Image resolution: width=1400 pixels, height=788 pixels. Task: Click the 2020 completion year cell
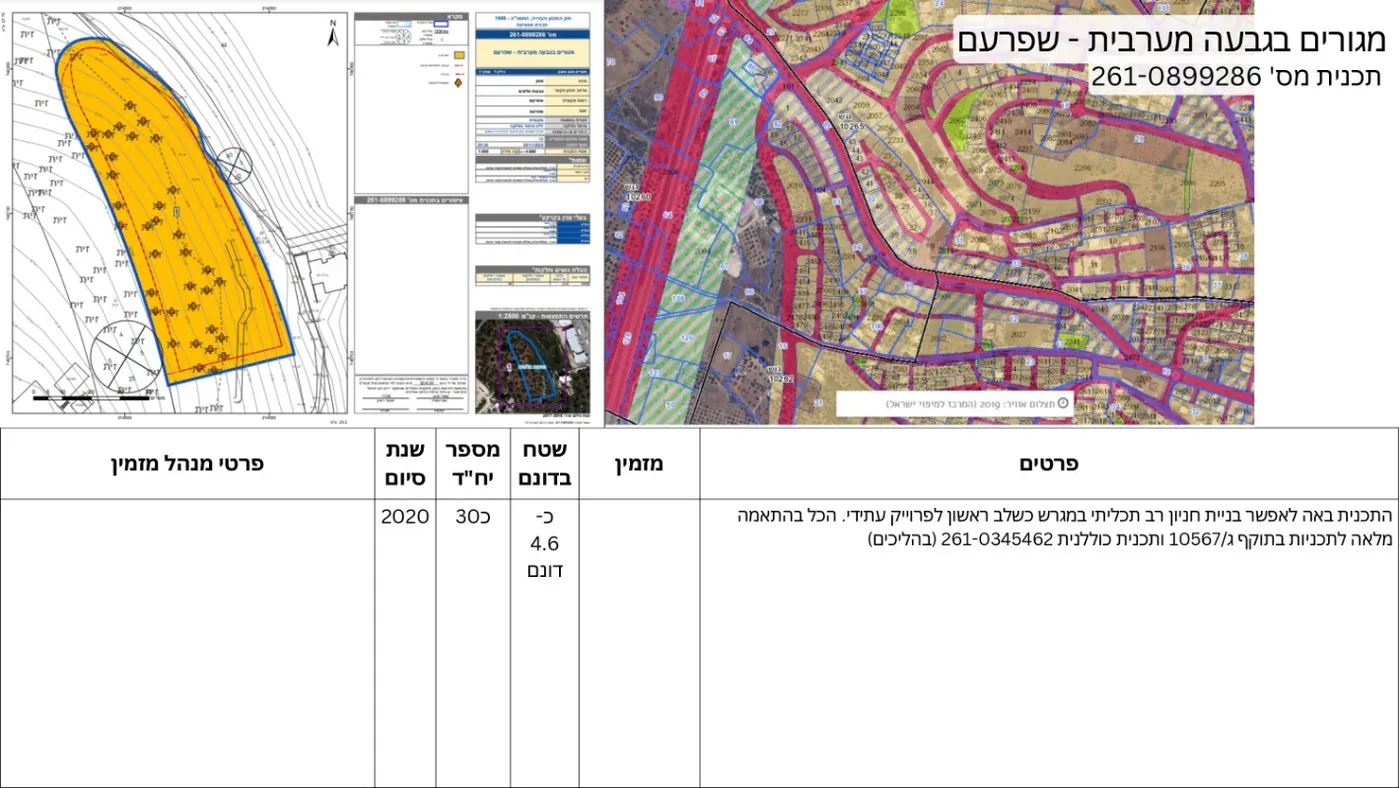pos(405,517)
